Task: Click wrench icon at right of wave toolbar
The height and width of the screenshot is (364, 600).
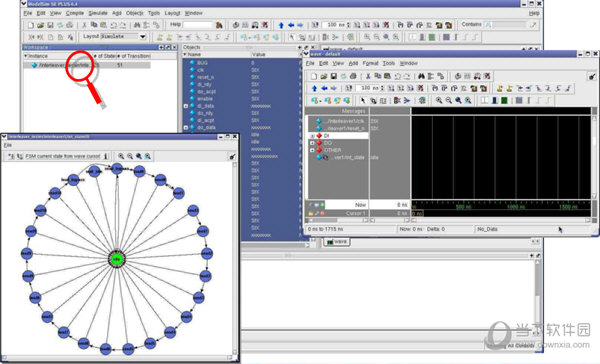Action: [x=592, y=77]
